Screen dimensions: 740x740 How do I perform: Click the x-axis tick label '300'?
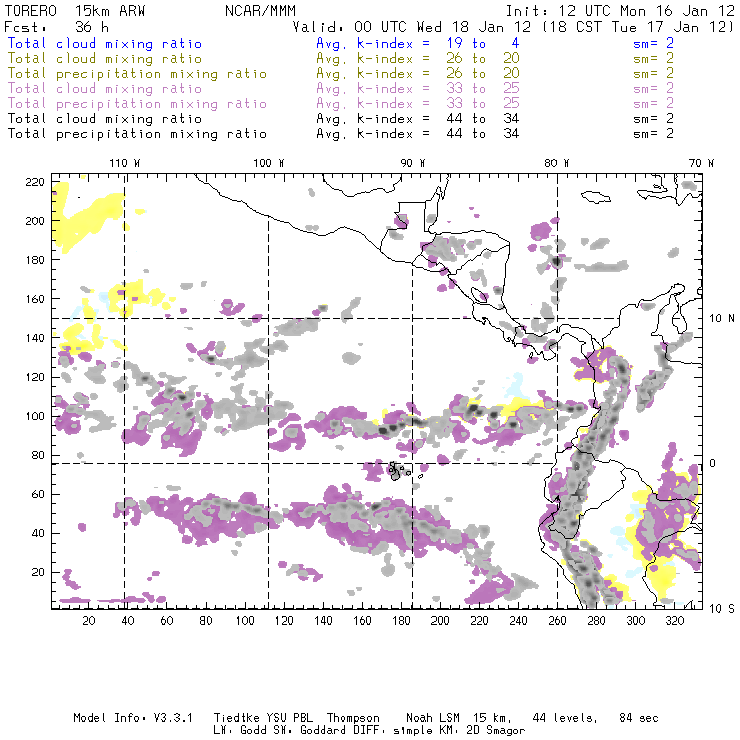[x=636, y=621]
